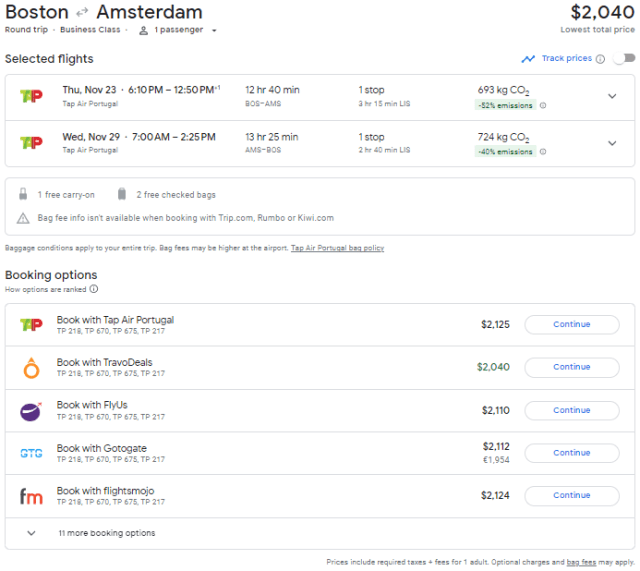
Task: Click '693 kg CO2' emissions value
Action: 504,90
